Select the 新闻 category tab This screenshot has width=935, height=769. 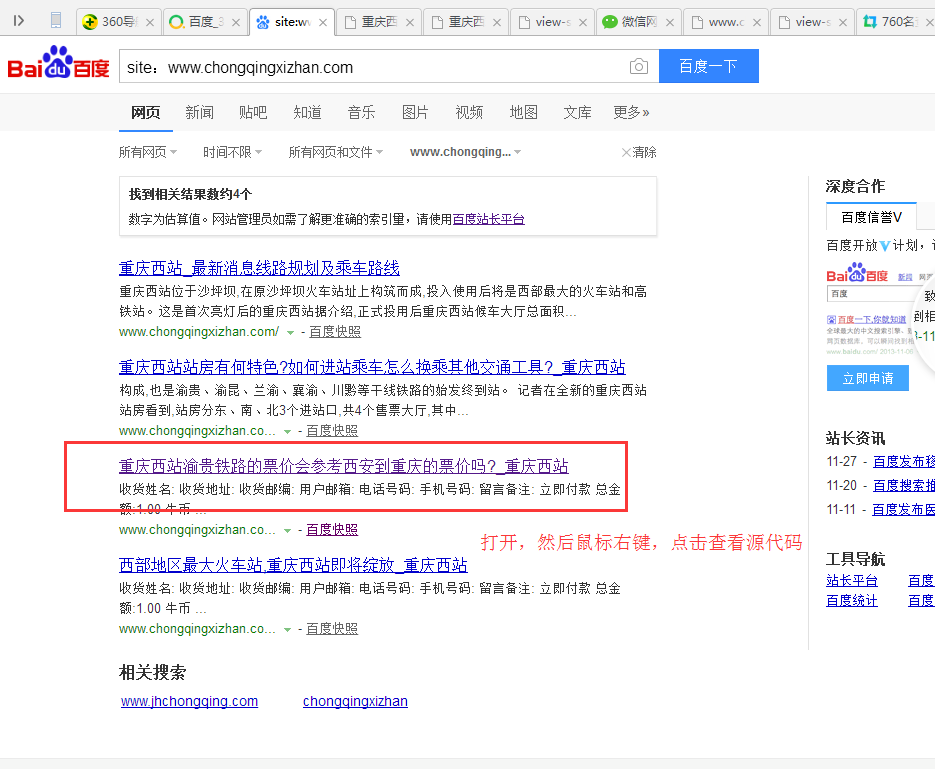(x=199, y=112)
